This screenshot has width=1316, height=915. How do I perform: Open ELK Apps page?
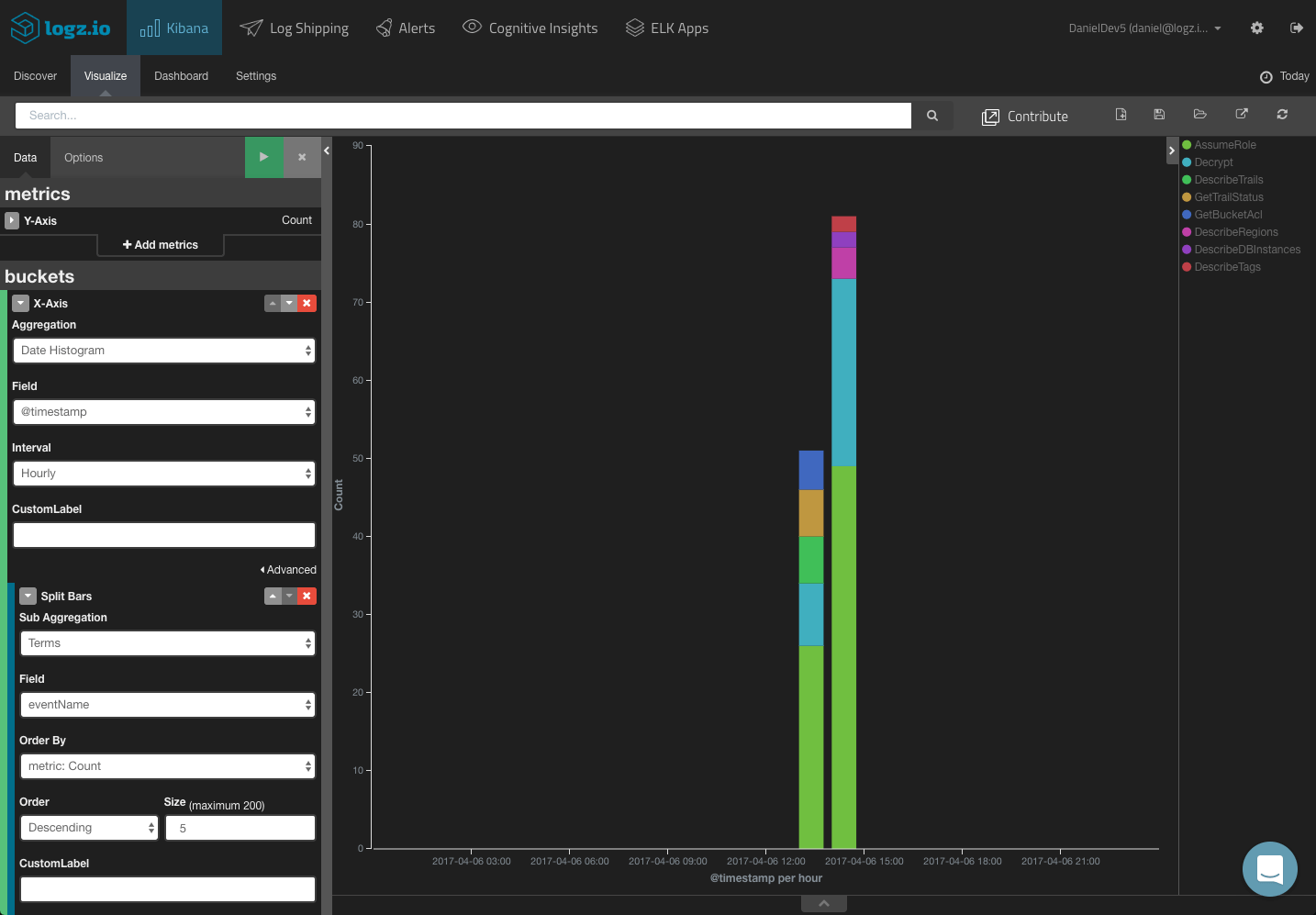coord(667,28)
